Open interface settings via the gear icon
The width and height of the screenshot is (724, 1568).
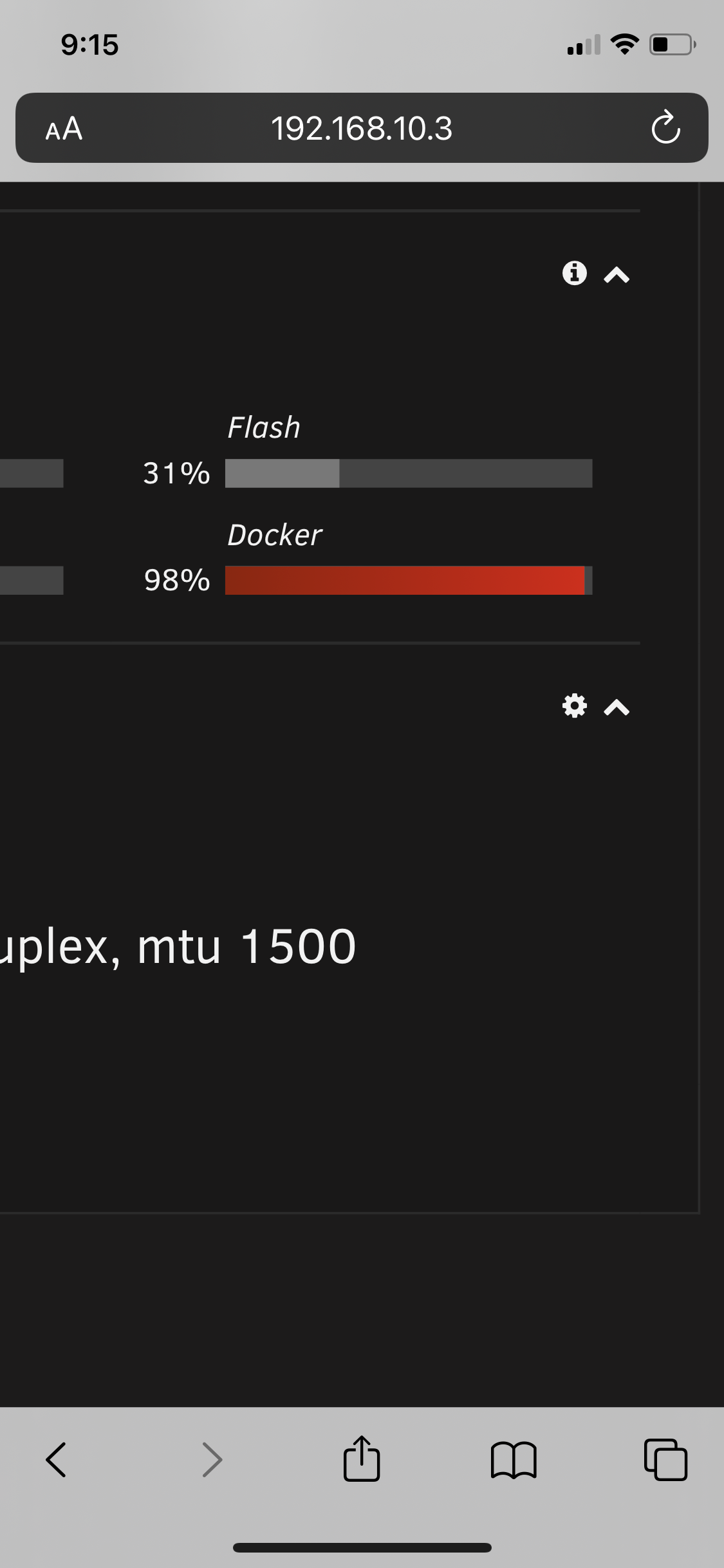tap(575, 706)
